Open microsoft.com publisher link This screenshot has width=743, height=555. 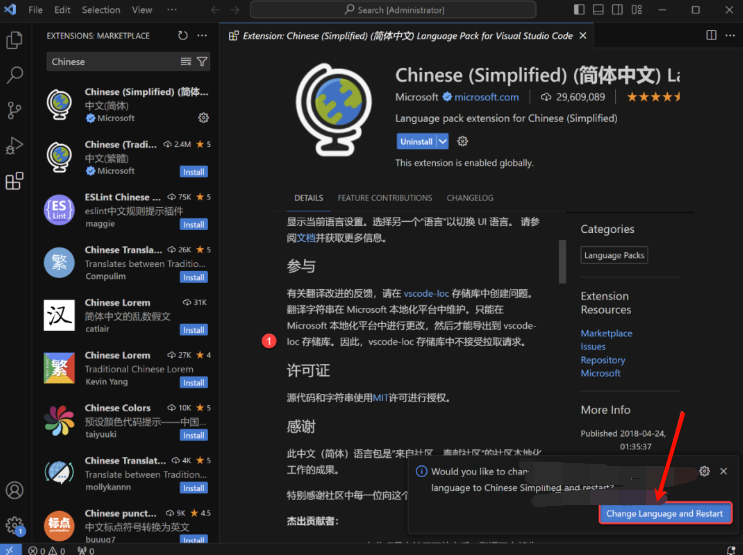(486, 97)
